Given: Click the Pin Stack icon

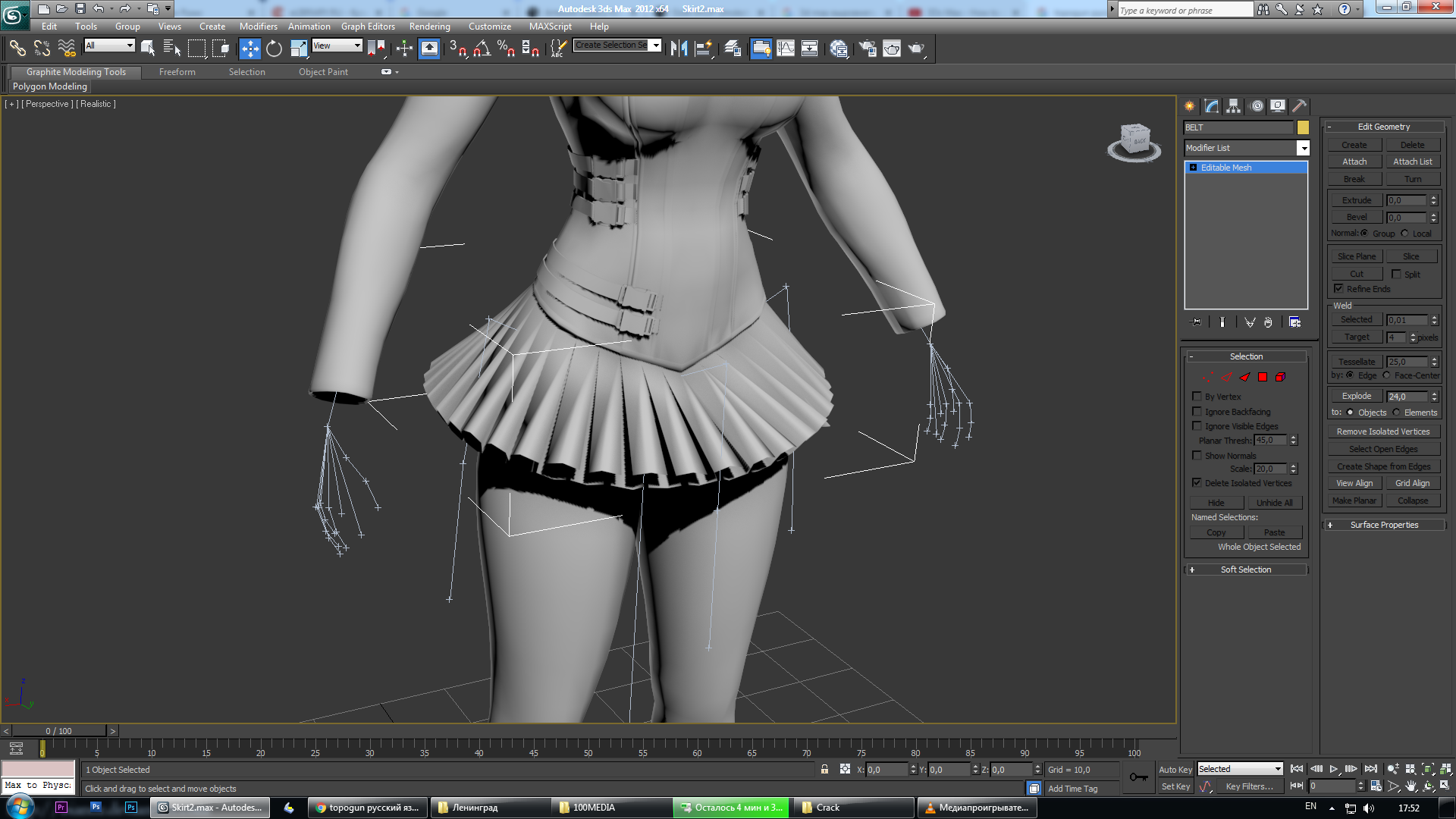Looking at the screenshot, I should coord(1196,322).
